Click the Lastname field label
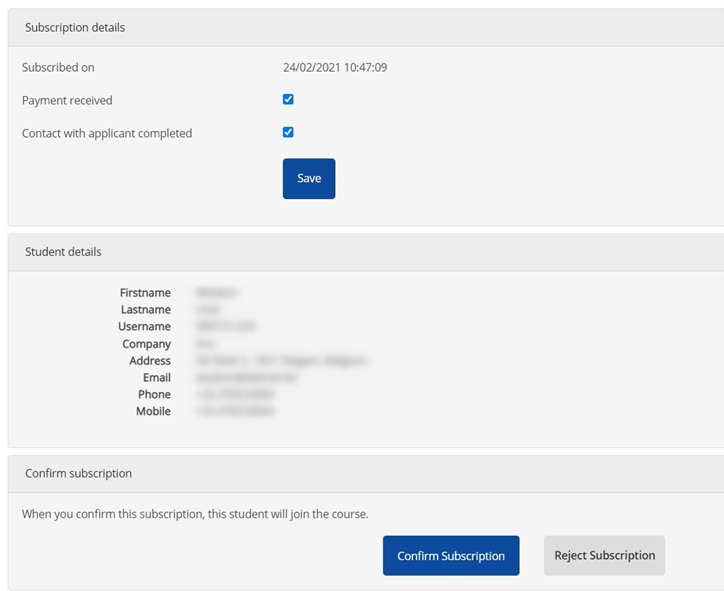 tap(145, 309)
